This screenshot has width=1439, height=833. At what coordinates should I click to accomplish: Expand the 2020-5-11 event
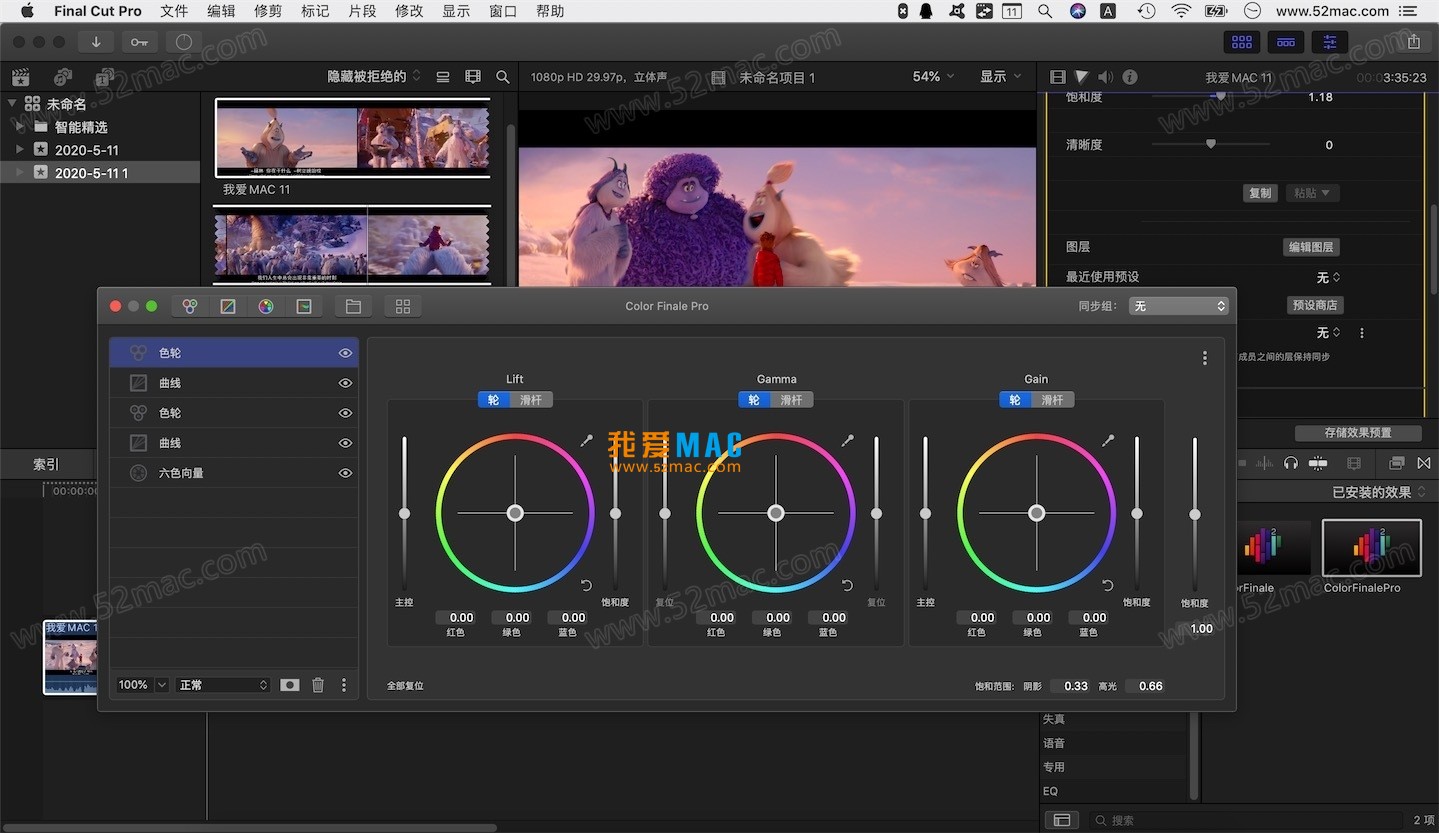coord(20,150)
